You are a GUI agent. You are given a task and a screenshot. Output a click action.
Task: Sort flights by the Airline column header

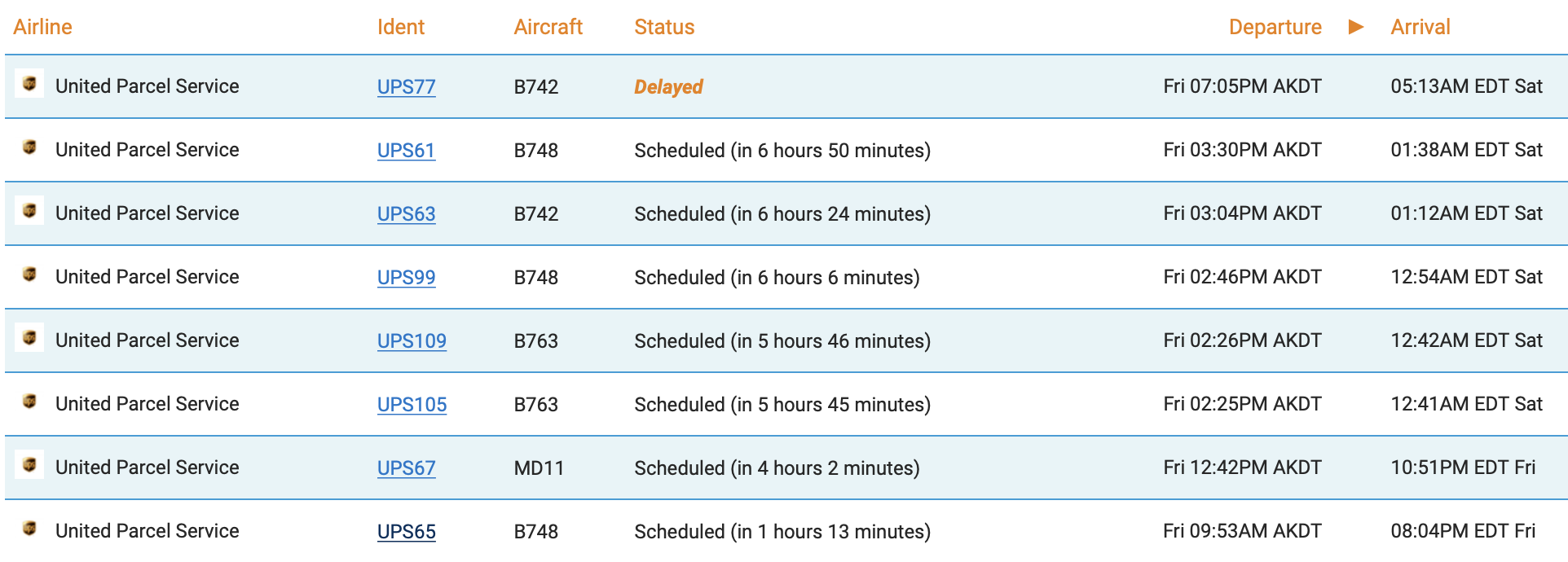pos(42,27)
